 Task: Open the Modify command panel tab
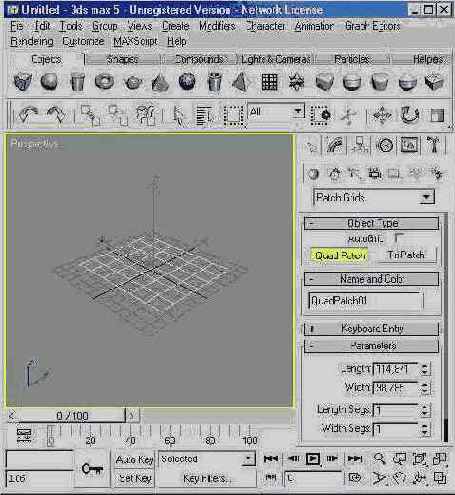tap(335, 145)
